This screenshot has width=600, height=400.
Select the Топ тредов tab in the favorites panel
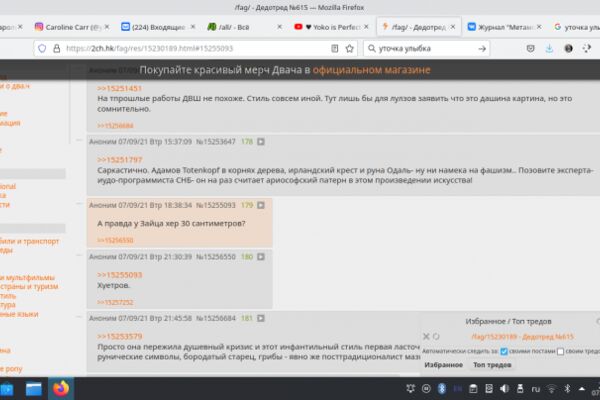tap(492, 365)
